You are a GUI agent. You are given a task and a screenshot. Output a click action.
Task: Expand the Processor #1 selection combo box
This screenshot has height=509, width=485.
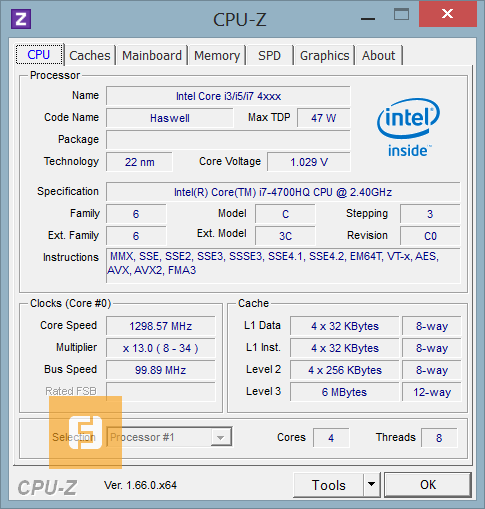(x=169, y=437)
